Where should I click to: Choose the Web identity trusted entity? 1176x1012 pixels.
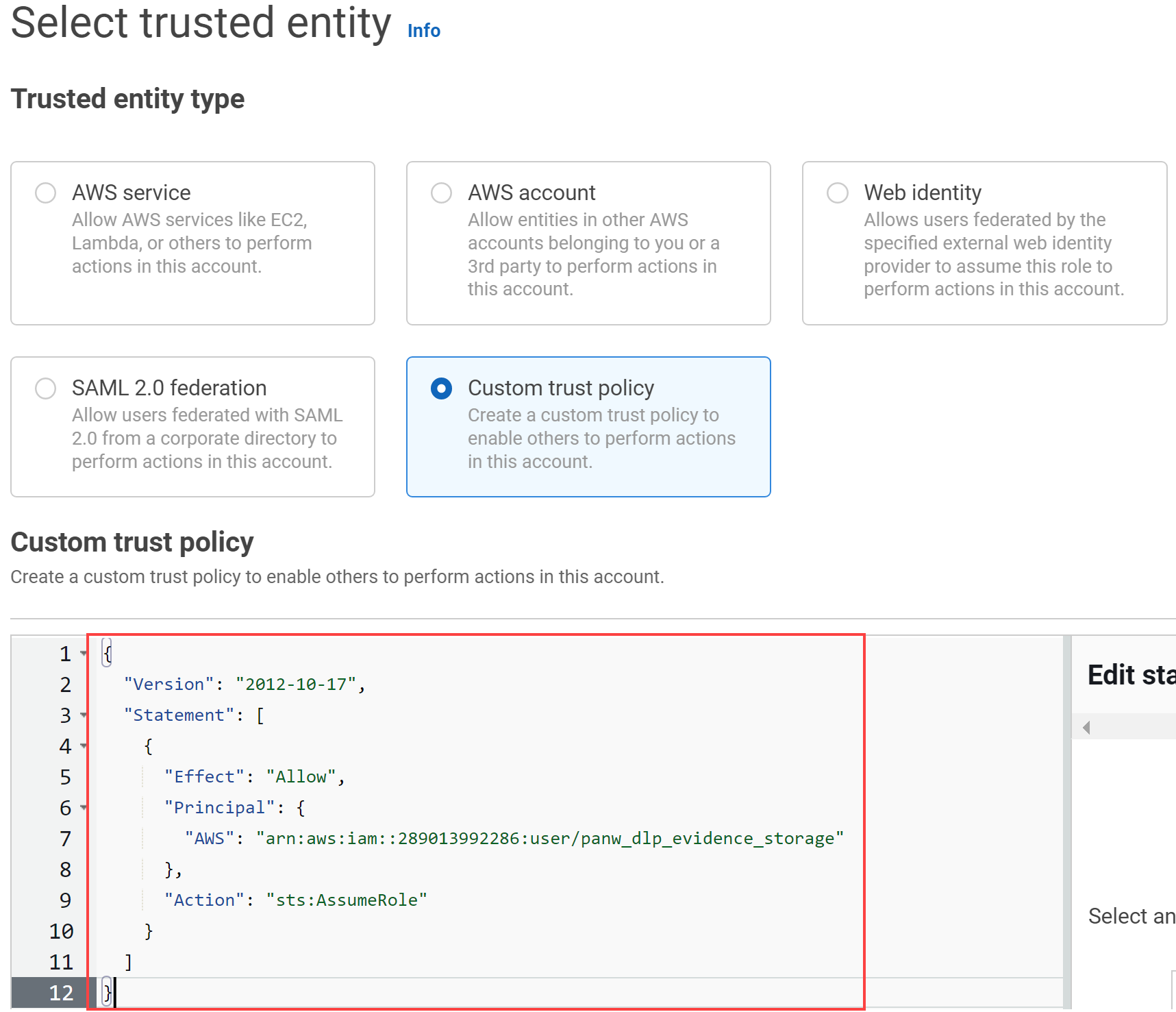tap(837, 193)
